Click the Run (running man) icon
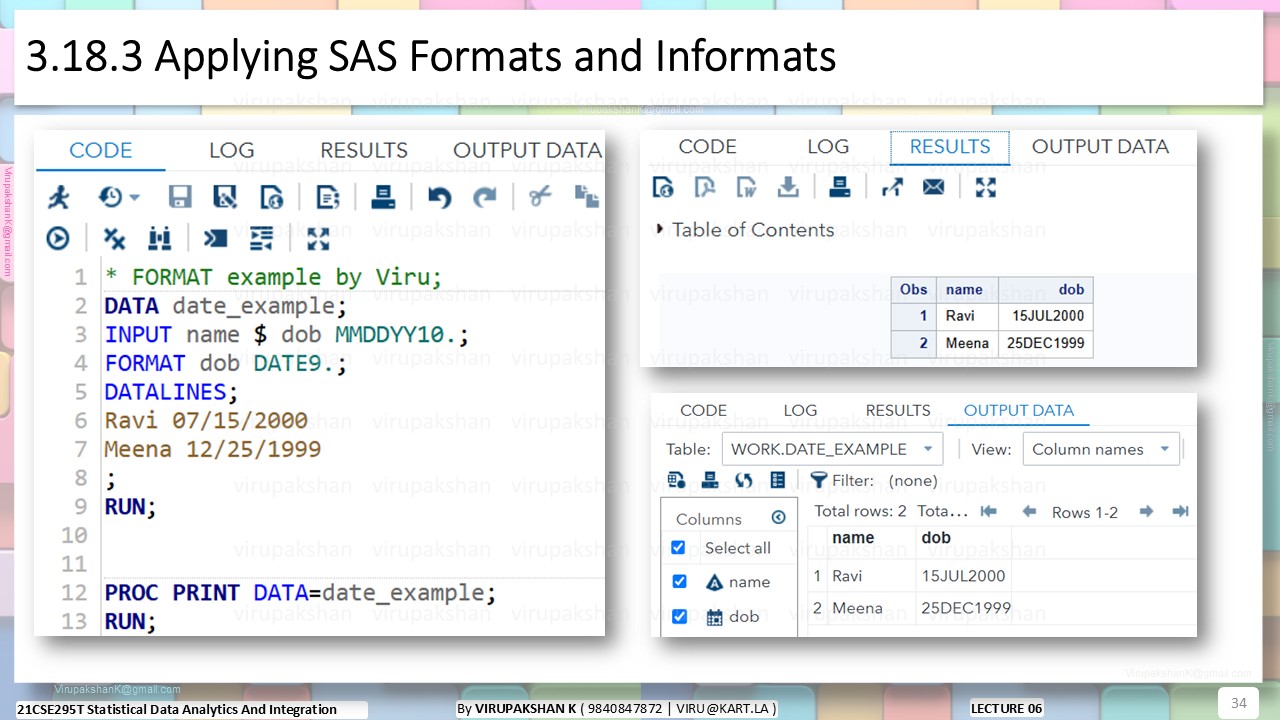 pos(59,197)
